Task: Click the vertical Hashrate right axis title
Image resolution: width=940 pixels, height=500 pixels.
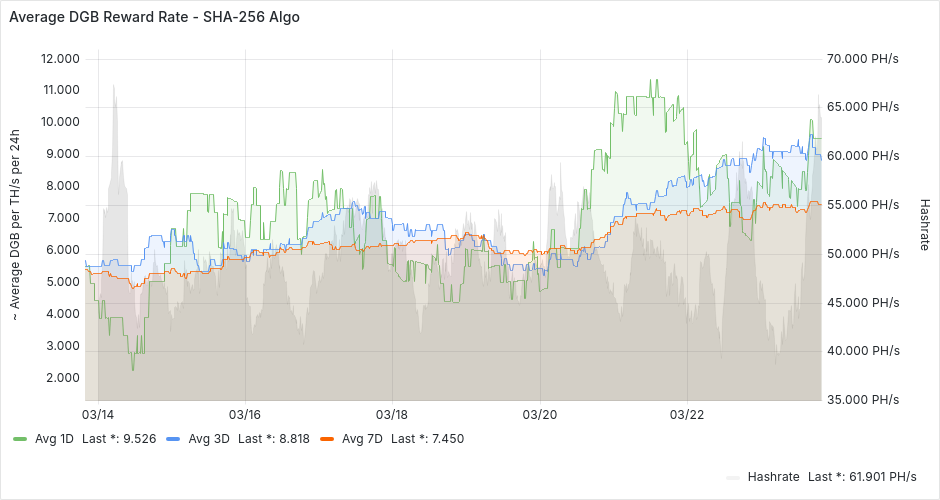Action: 924,224
